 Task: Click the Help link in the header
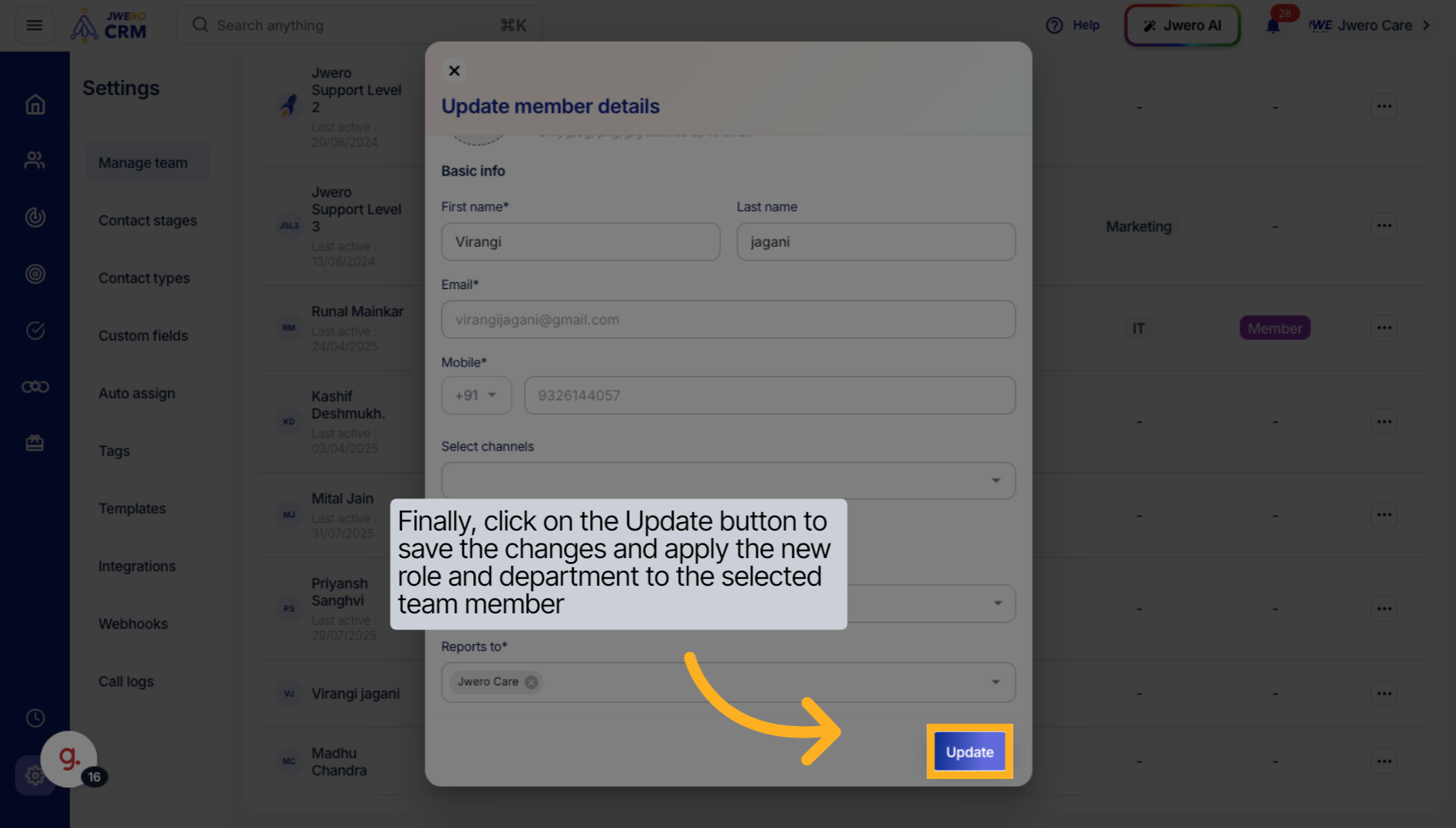[1073, 25]
